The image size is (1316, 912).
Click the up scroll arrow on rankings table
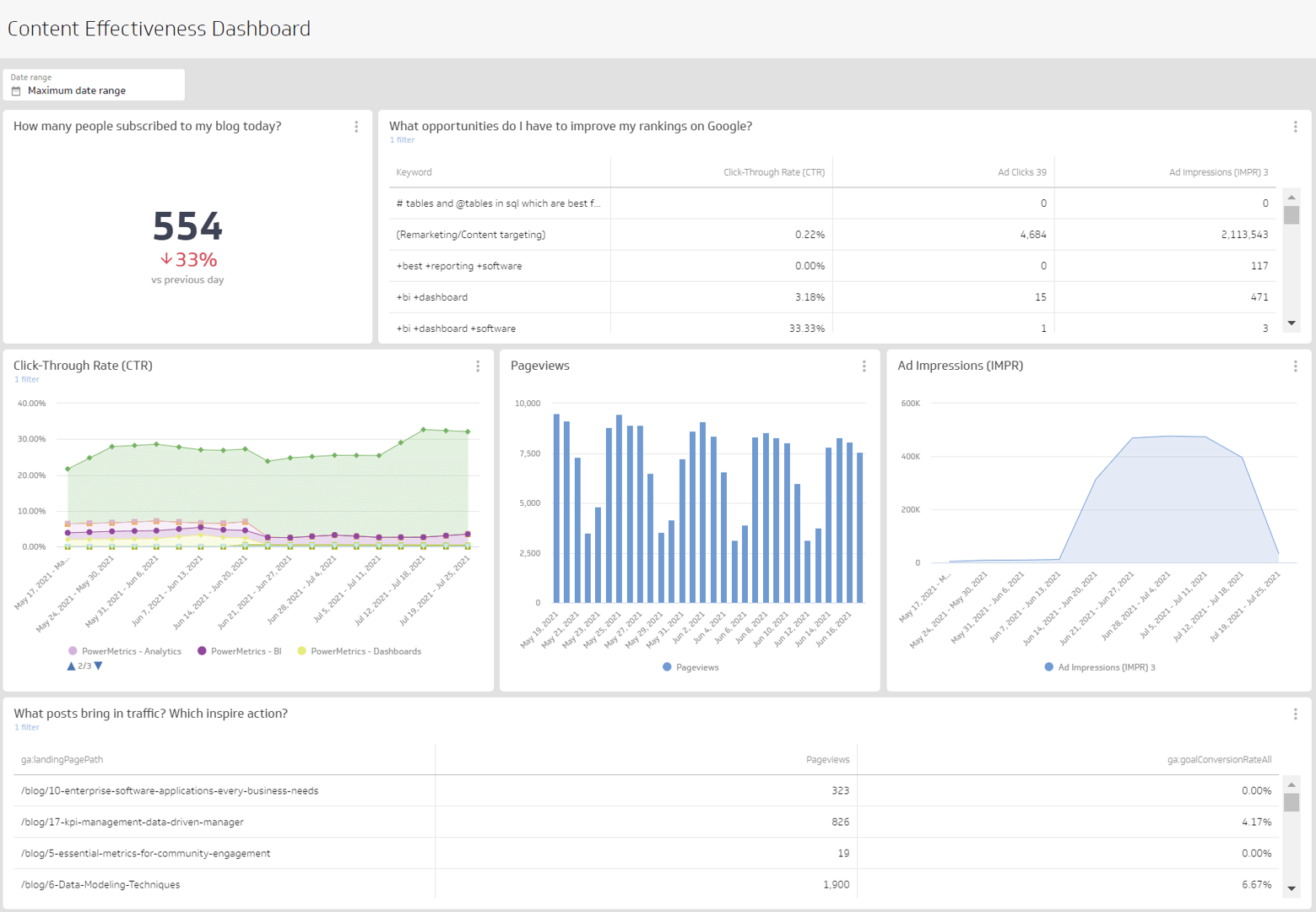click(x=1292, y=196)
